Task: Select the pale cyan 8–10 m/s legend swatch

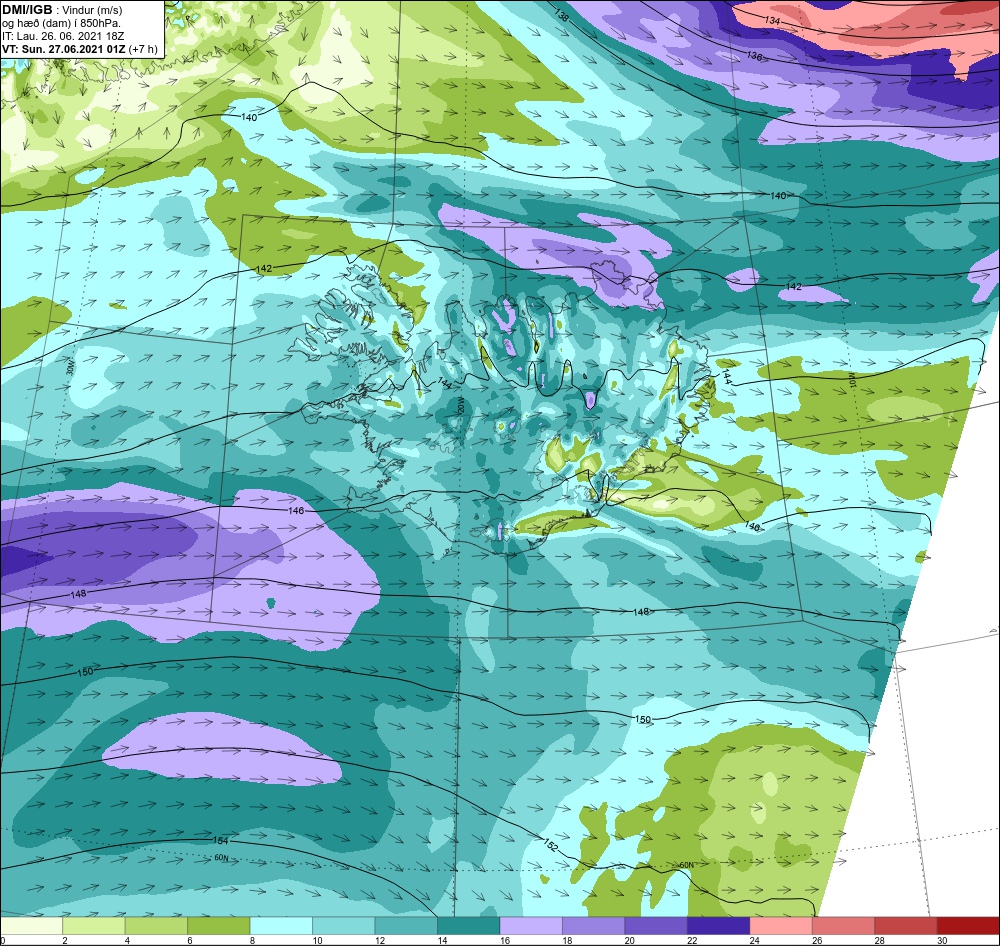Action: click(x=281, y=926)
